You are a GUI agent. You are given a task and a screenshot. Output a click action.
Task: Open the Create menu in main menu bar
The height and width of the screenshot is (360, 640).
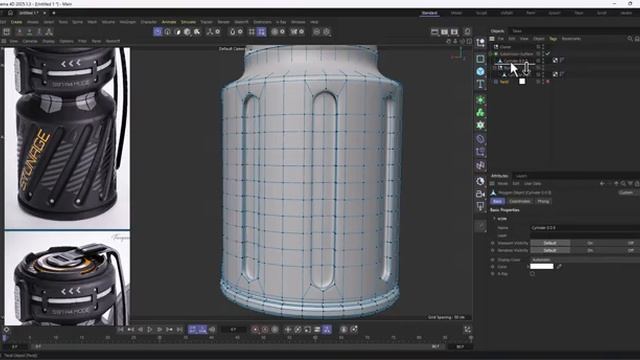pyautogui.click(x=16, y=22)
